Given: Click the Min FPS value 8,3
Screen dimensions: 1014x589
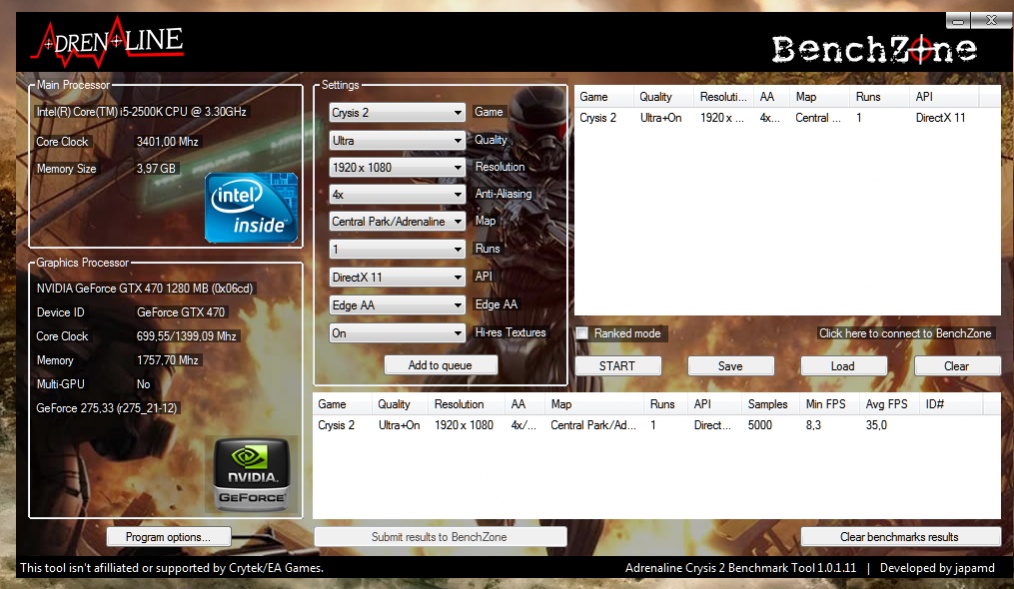Looking at the screenshot, I should 814,425.
